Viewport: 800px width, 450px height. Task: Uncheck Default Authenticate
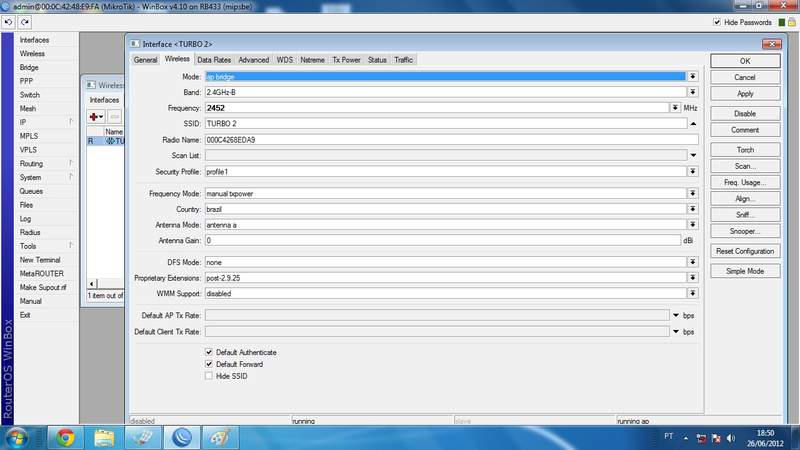click(209, 352)
